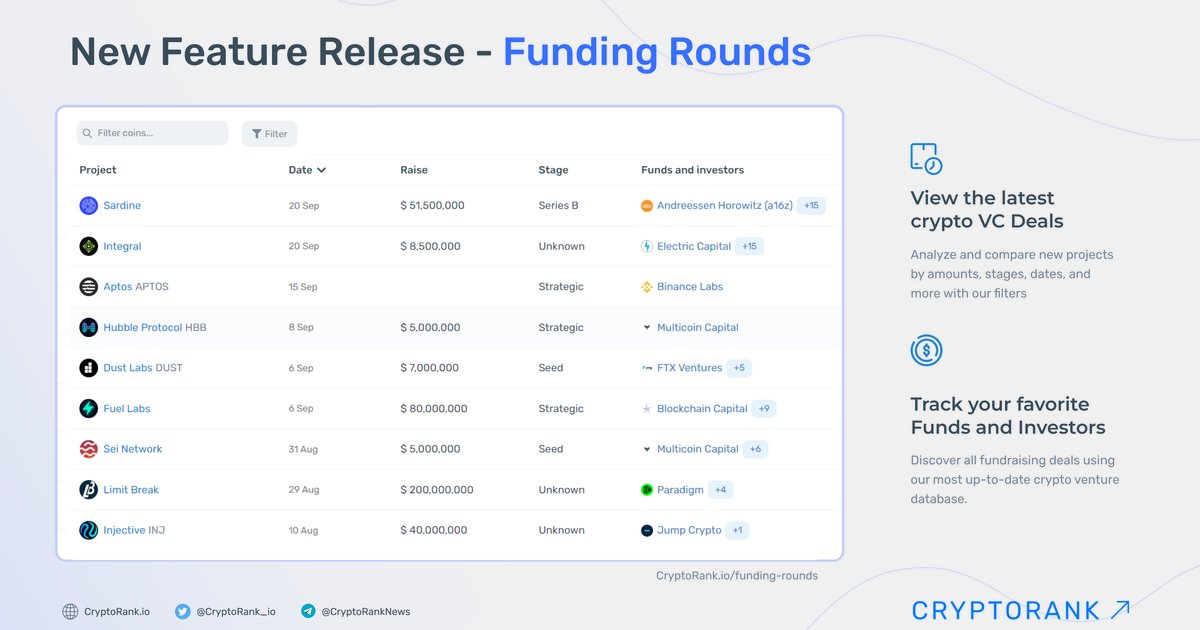1200x630 pixels.
Task: Sort table by Date column arrow
Action: 321,170
